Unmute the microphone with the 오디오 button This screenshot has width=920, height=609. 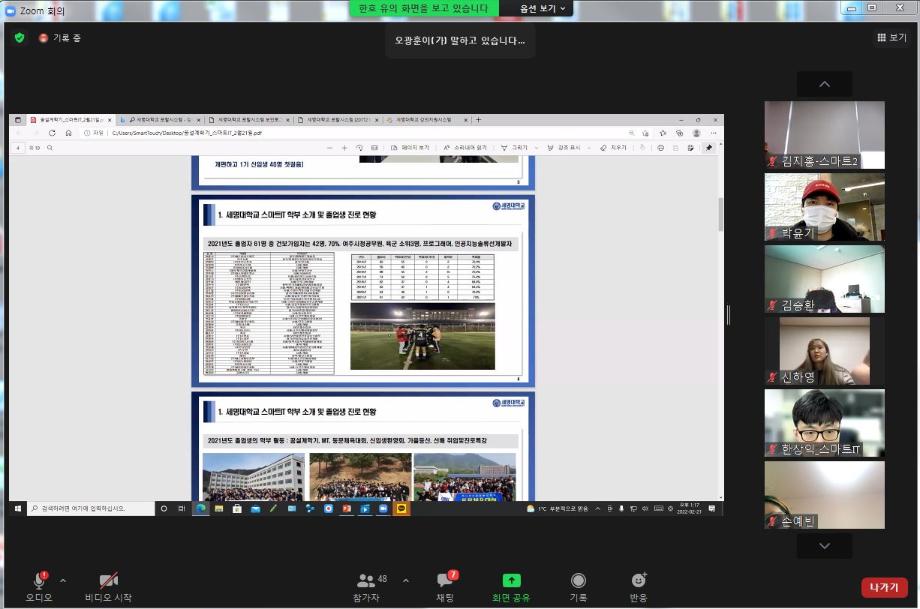[39, 581]
